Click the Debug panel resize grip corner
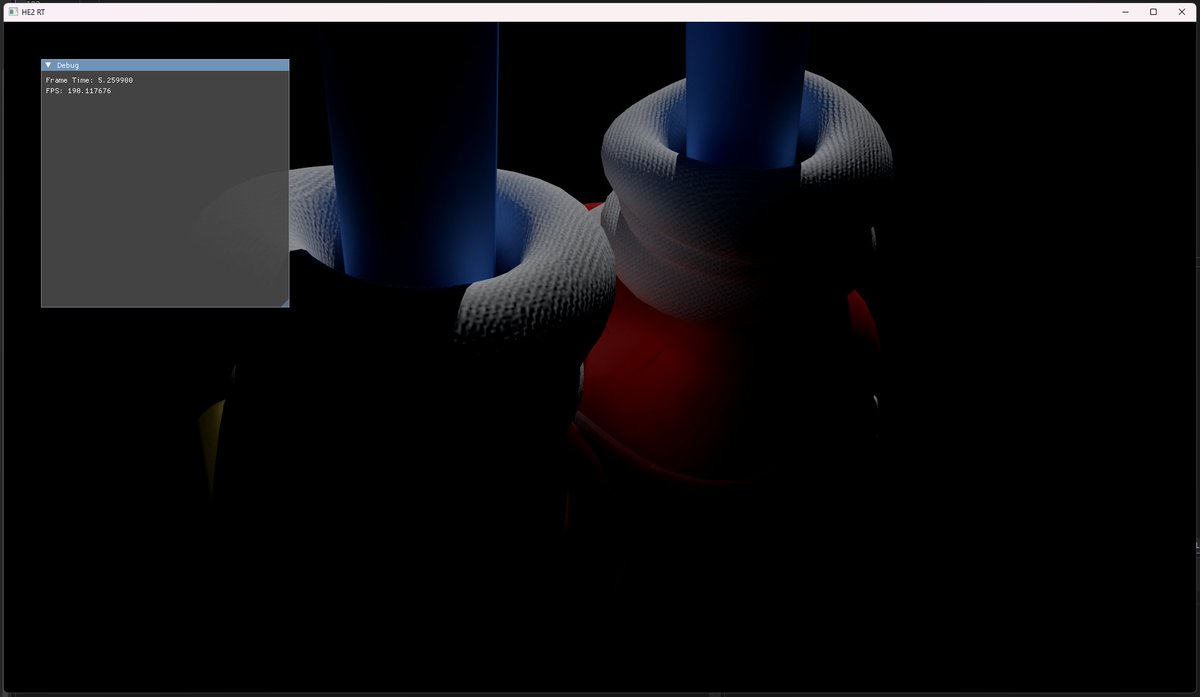The height and width of the screenshot is (697, 1200). point(284,302)
